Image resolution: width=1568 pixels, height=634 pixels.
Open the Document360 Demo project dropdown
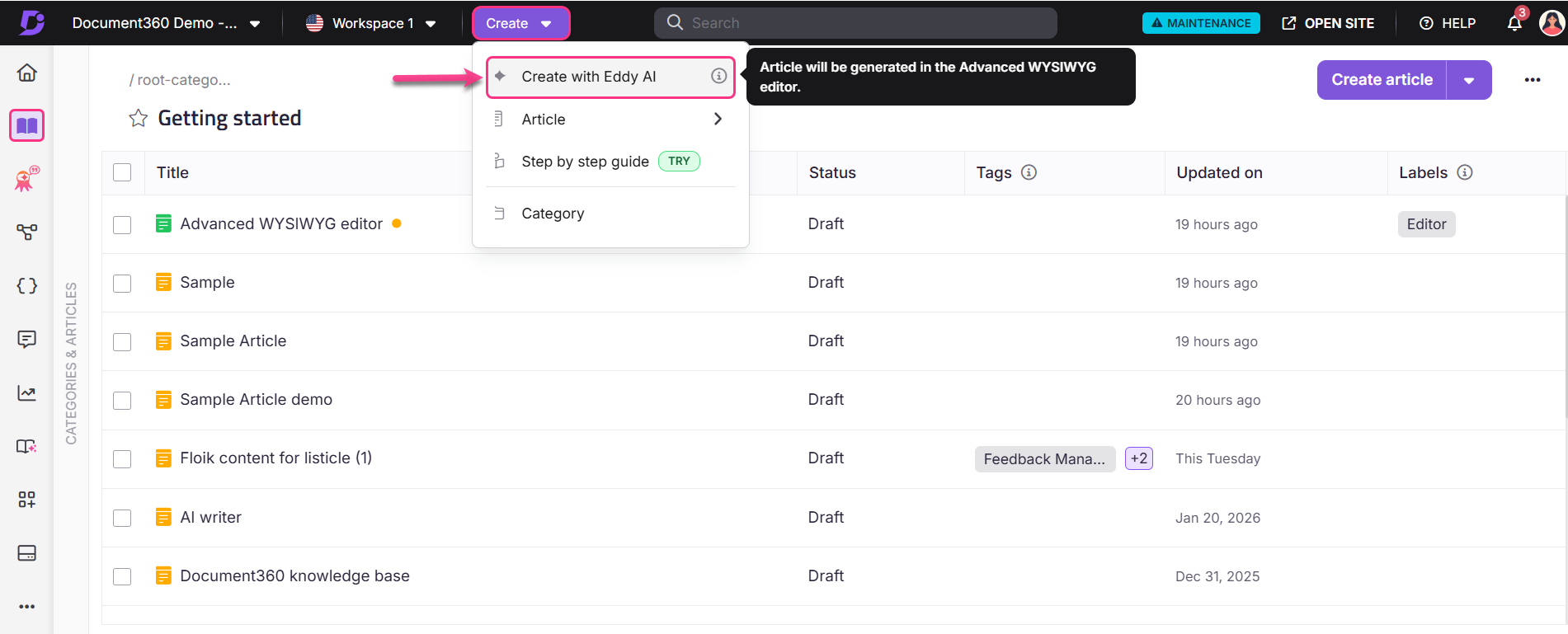pyautogui.click(x=166, y=23)
